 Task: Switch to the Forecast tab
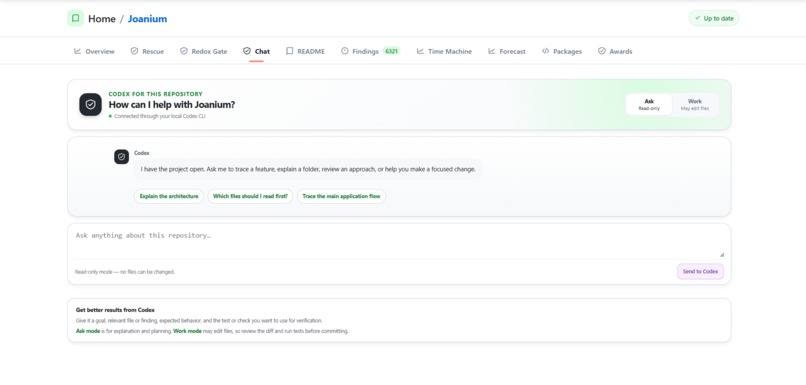pos(507,51)
